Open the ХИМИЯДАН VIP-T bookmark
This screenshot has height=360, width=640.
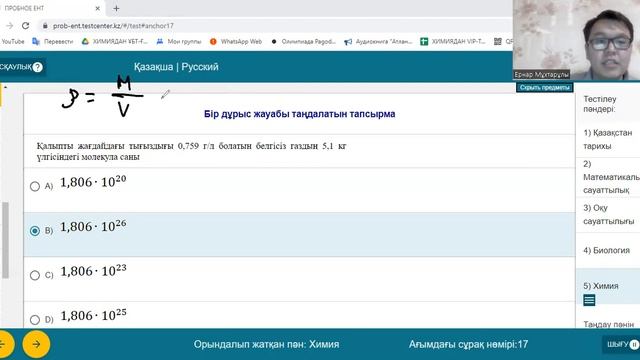(x=453, y=42)
